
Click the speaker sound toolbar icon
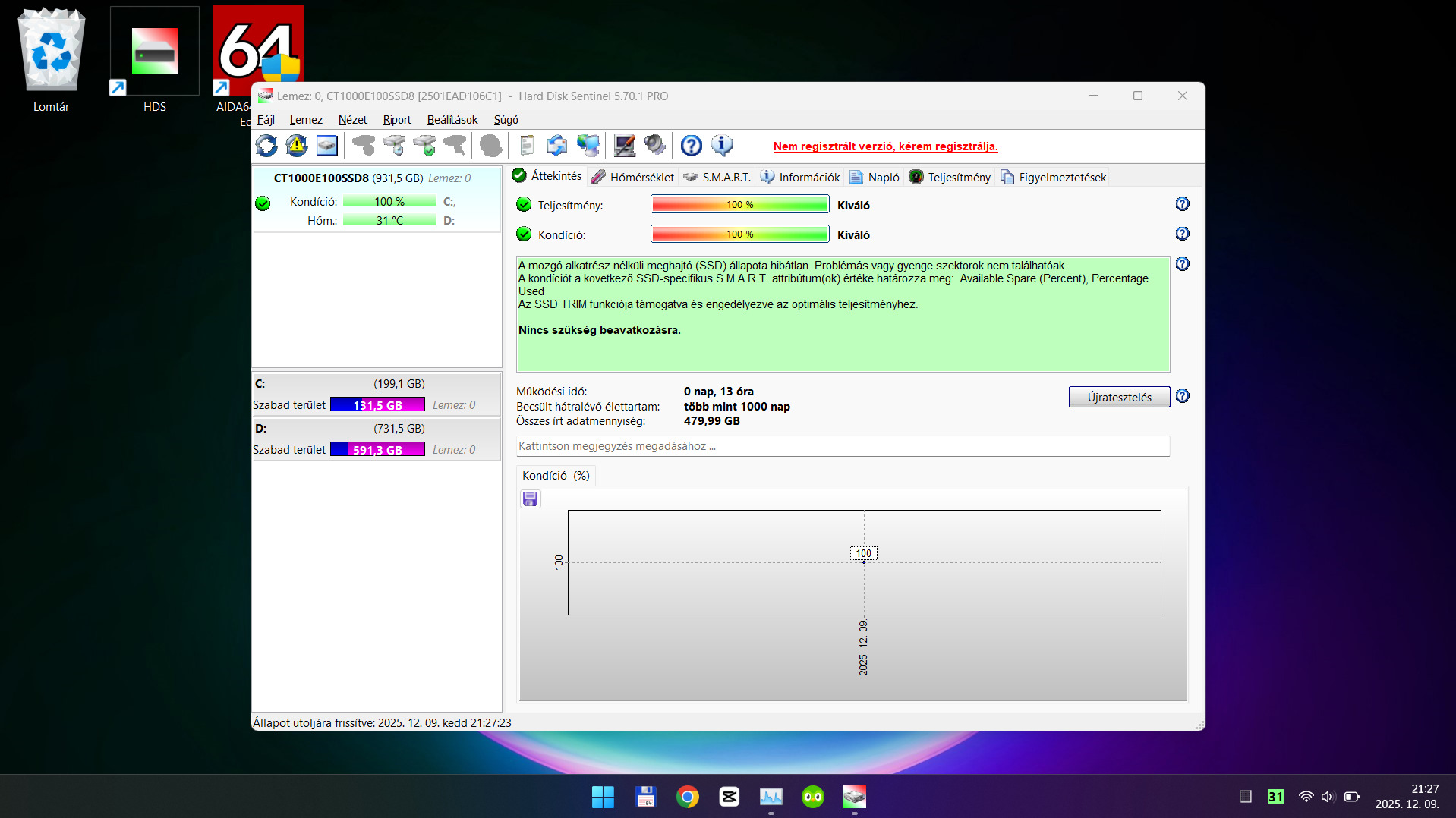(x=654, y=145)
